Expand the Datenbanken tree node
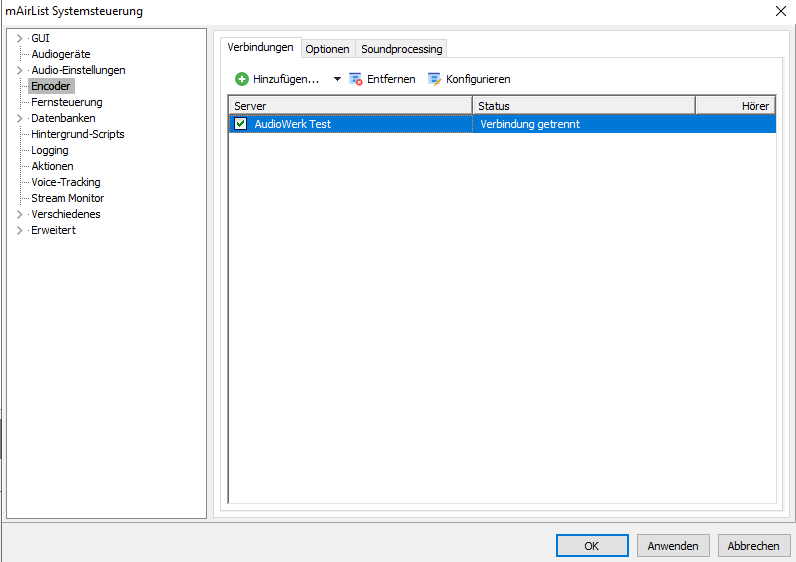Viewport: 796px width, 562px height. tap(20, 118)
